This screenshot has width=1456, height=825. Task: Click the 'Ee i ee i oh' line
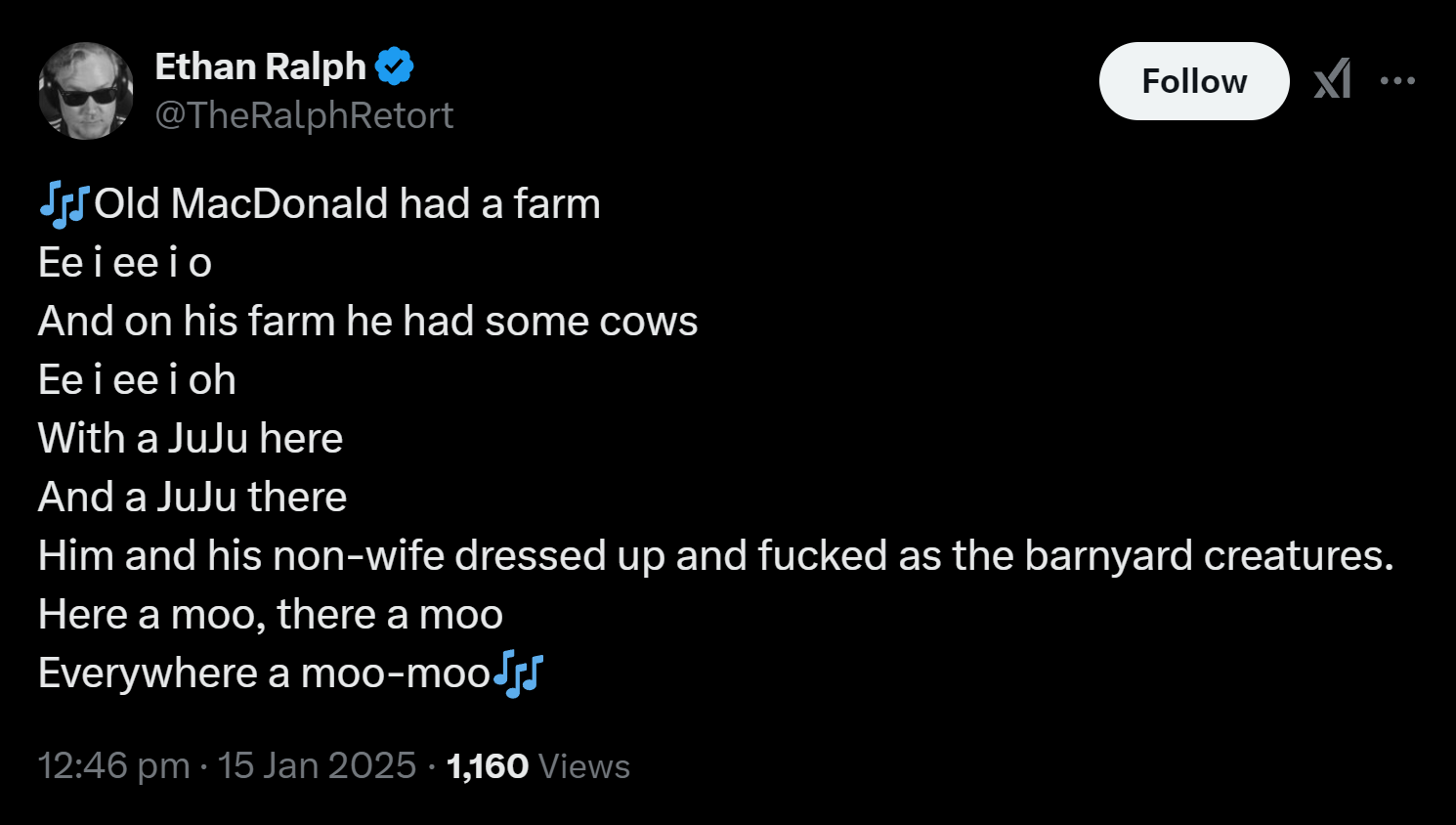137,380
